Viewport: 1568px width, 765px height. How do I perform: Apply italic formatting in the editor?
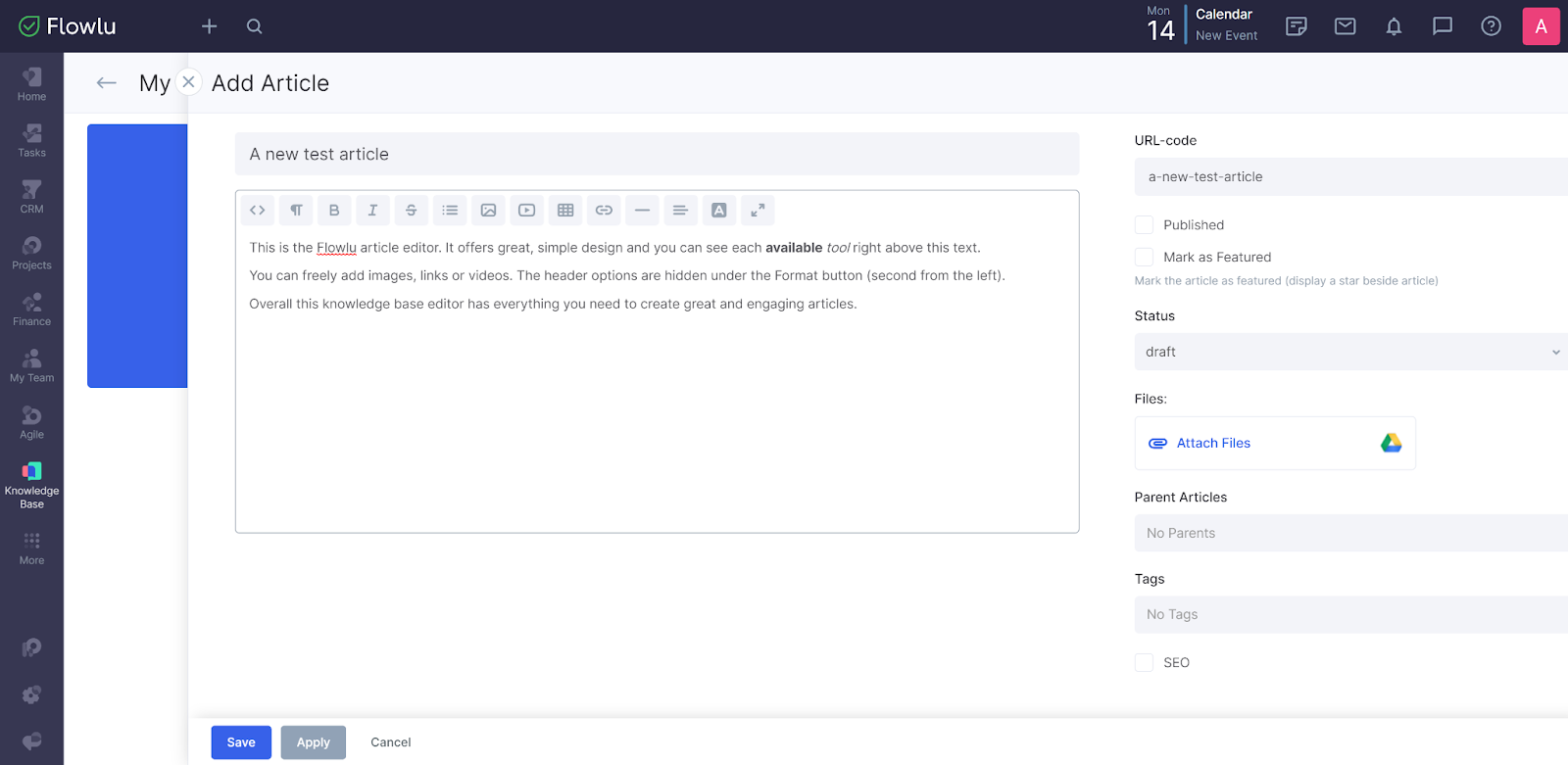(x=372, y=211)
